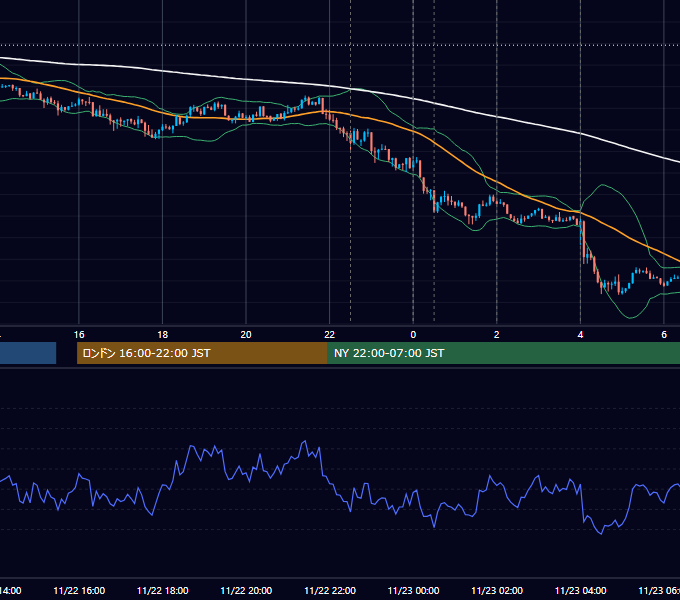Click the dotted horizontal price line at the top

click(340, 45)
